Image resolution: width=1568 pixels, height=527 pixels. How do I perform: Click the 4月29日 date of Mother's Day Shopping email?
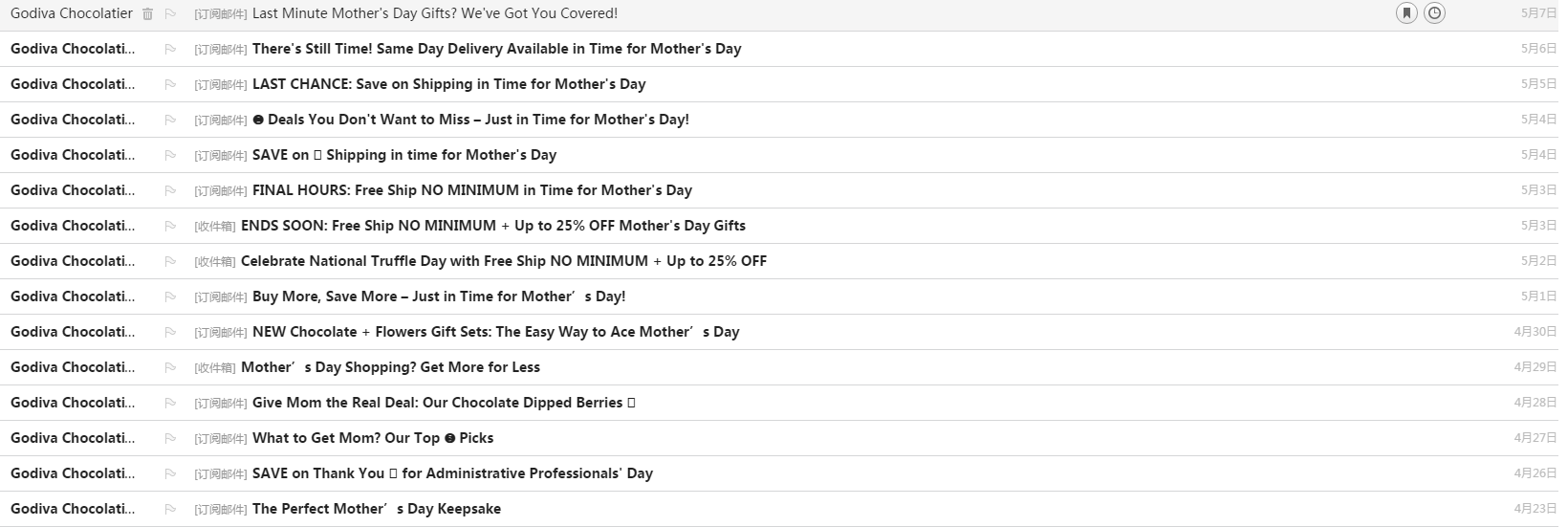(1535, 367)
